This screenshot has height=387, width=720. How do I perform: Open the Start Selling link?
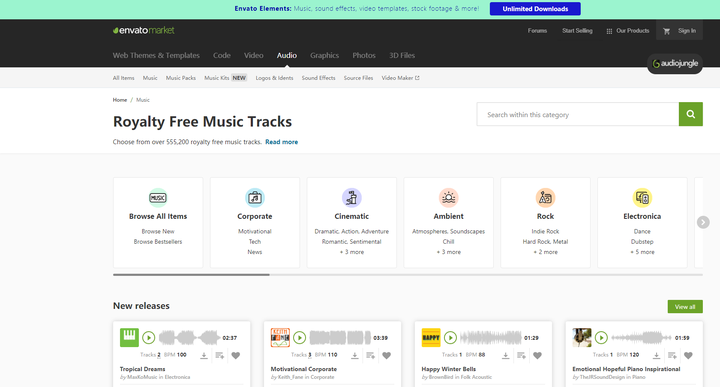(x=577, y=31)
